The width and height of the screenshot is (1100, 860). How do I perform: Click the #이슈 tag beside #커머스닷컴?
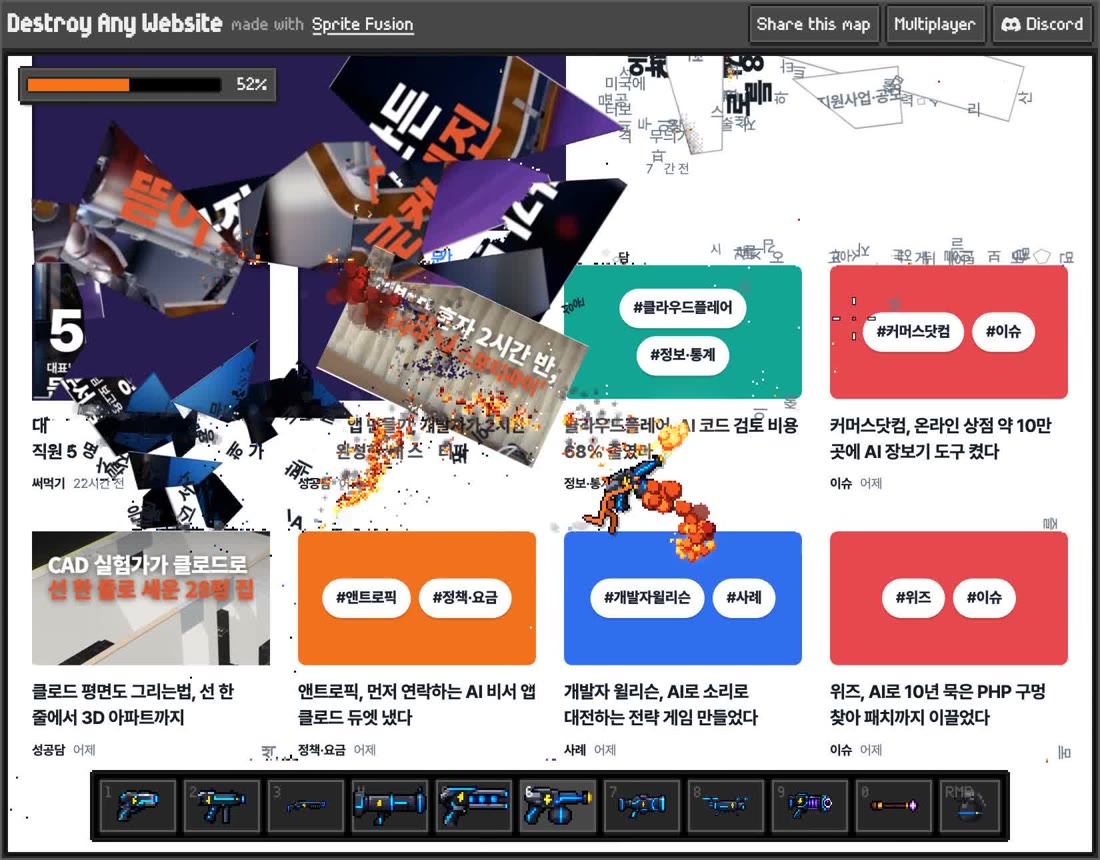pyautogui.click(x=1003, y=331)
